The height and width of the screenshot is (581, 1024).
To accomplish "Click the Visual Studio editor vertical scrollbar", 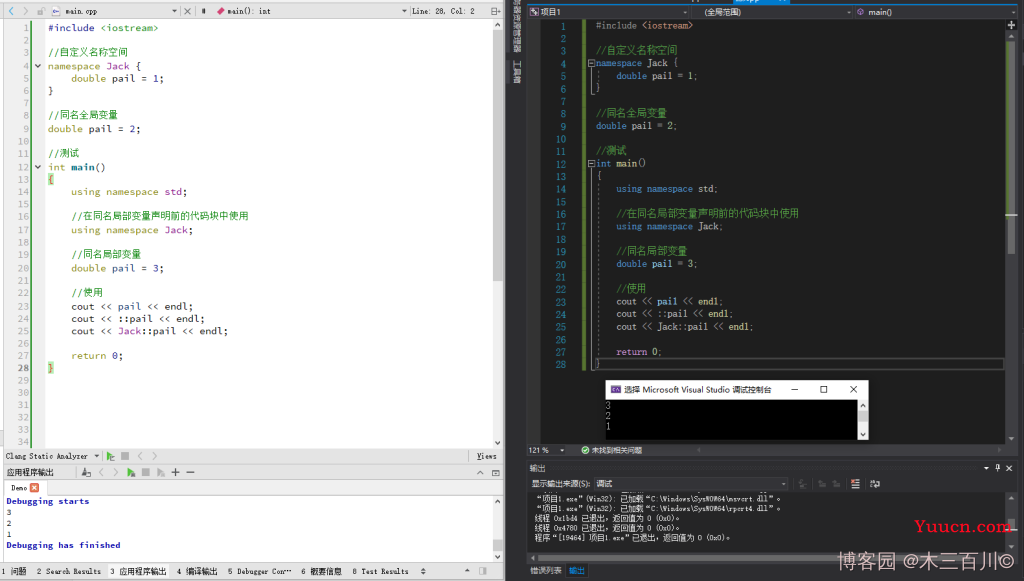I will point(1012,239).
